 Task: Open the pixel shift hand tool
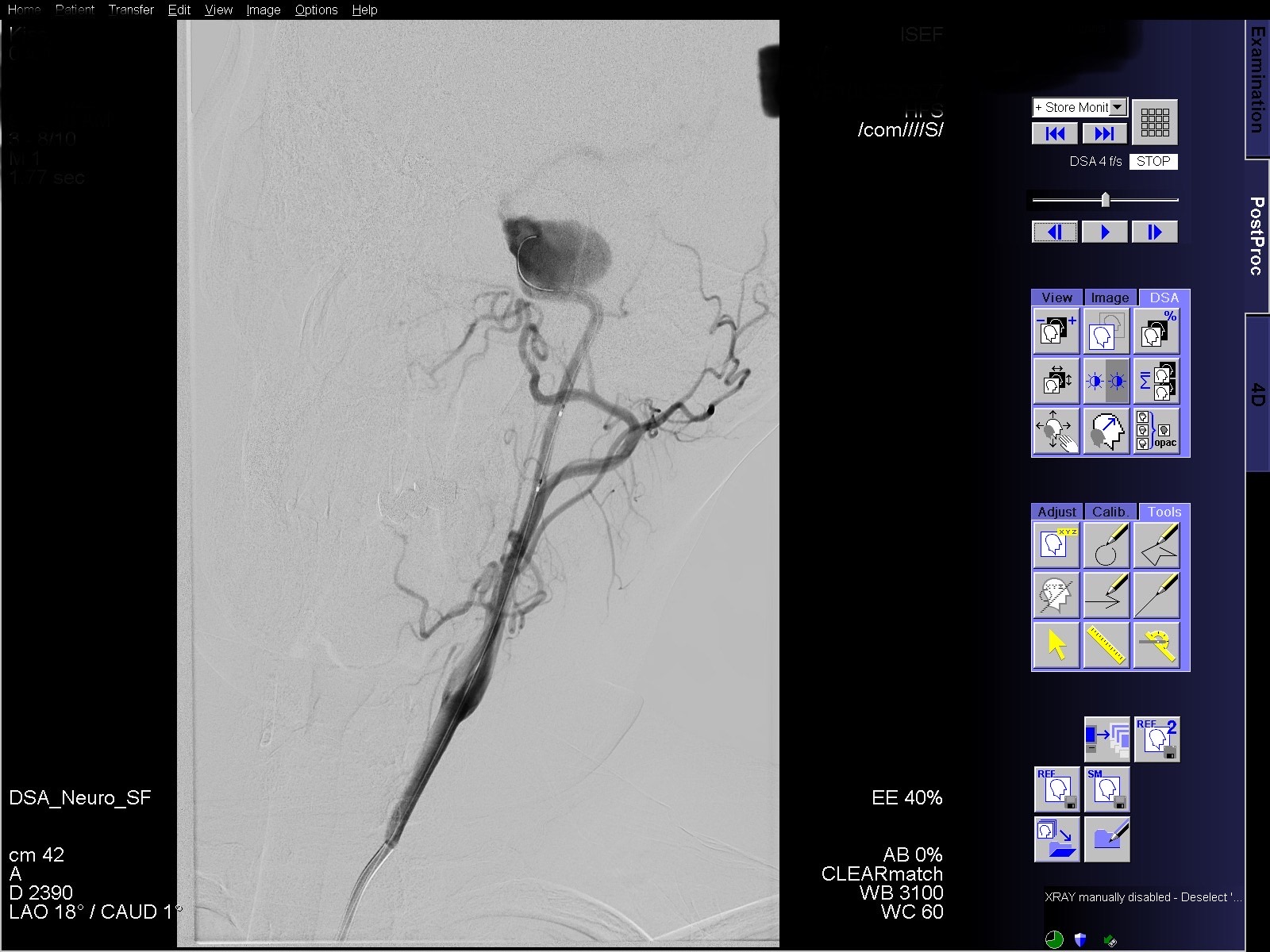point(1056,431)
